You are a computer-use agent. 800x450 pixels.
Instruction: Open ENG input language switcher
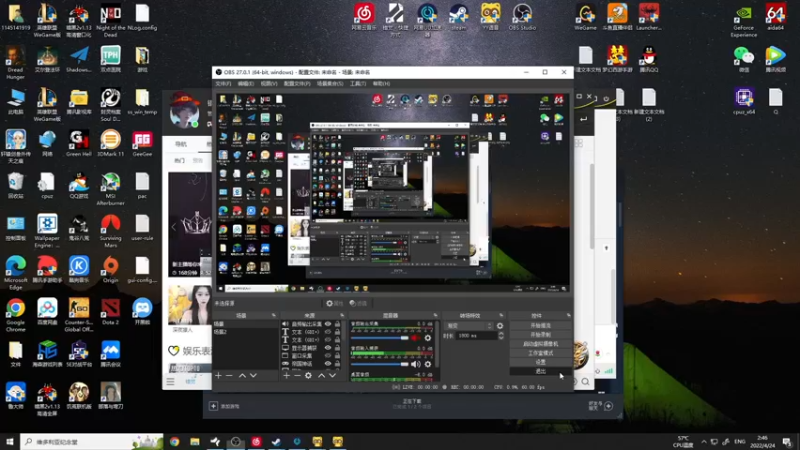pos(740,442)
